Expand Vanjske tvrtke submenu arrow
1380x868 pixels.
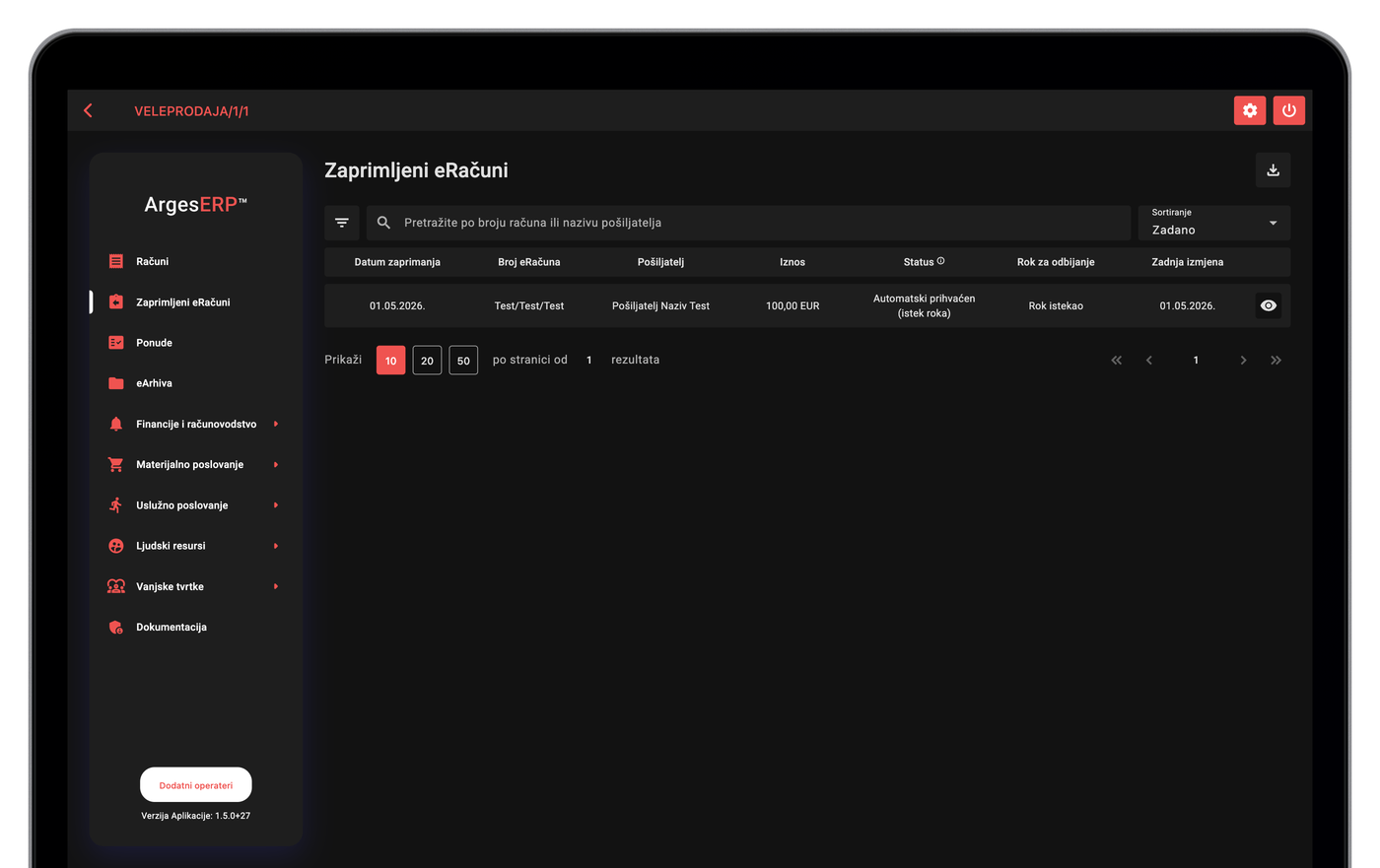click(x=276, y=586)
